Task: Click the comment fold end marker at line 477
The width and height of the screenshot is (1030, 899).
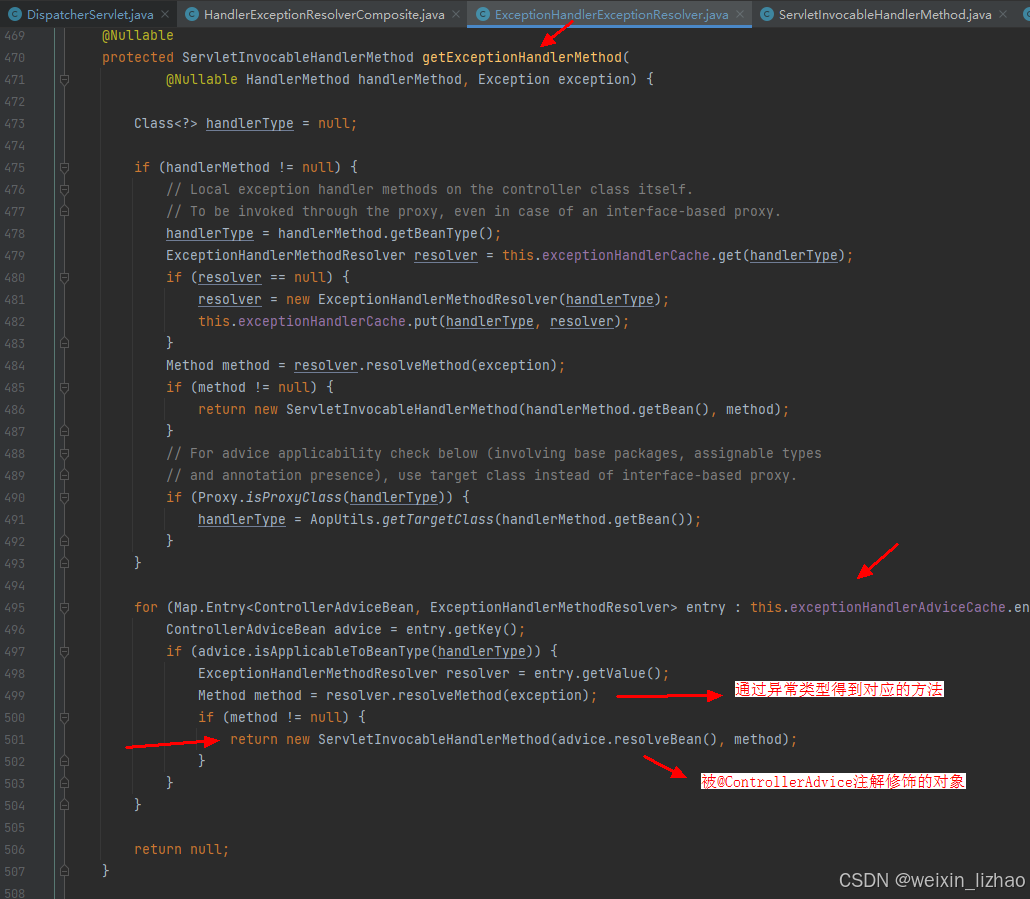Action: (64, 211)
